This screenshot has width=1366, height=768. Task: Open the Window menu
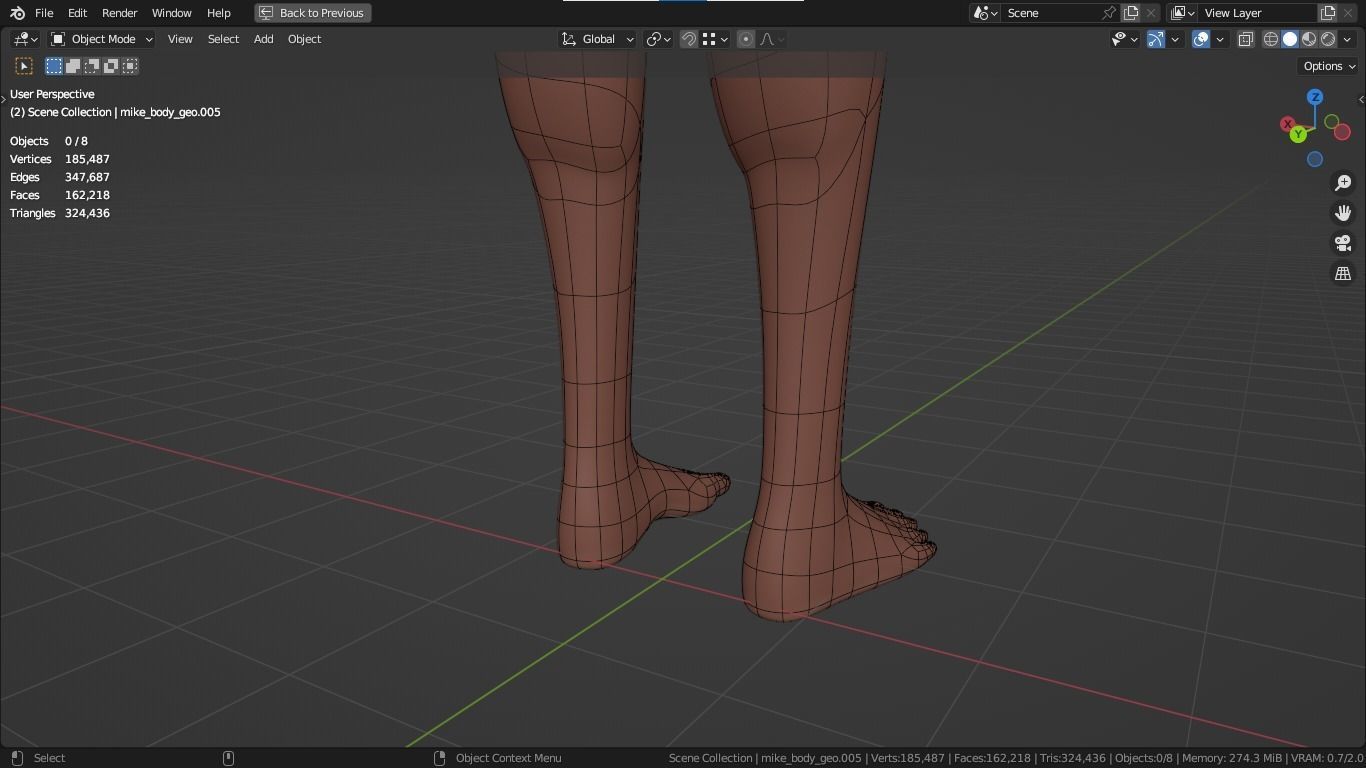click(172, 13)
